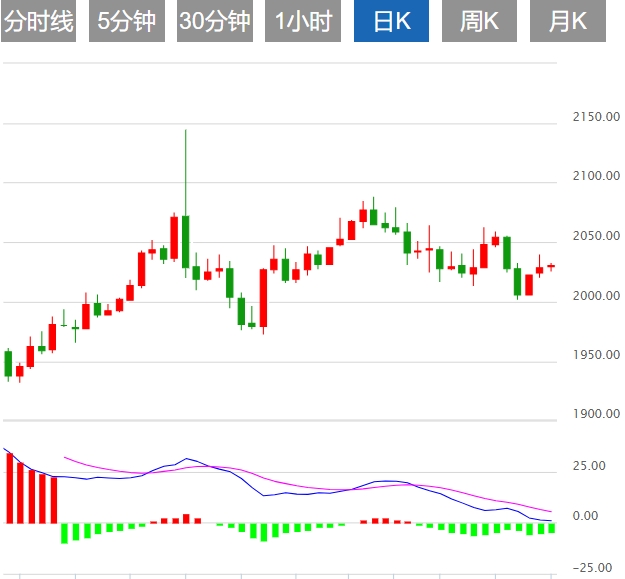Select the 5分钟 interval tab
Screen dimensions: 625x579
tap(127, 21)
